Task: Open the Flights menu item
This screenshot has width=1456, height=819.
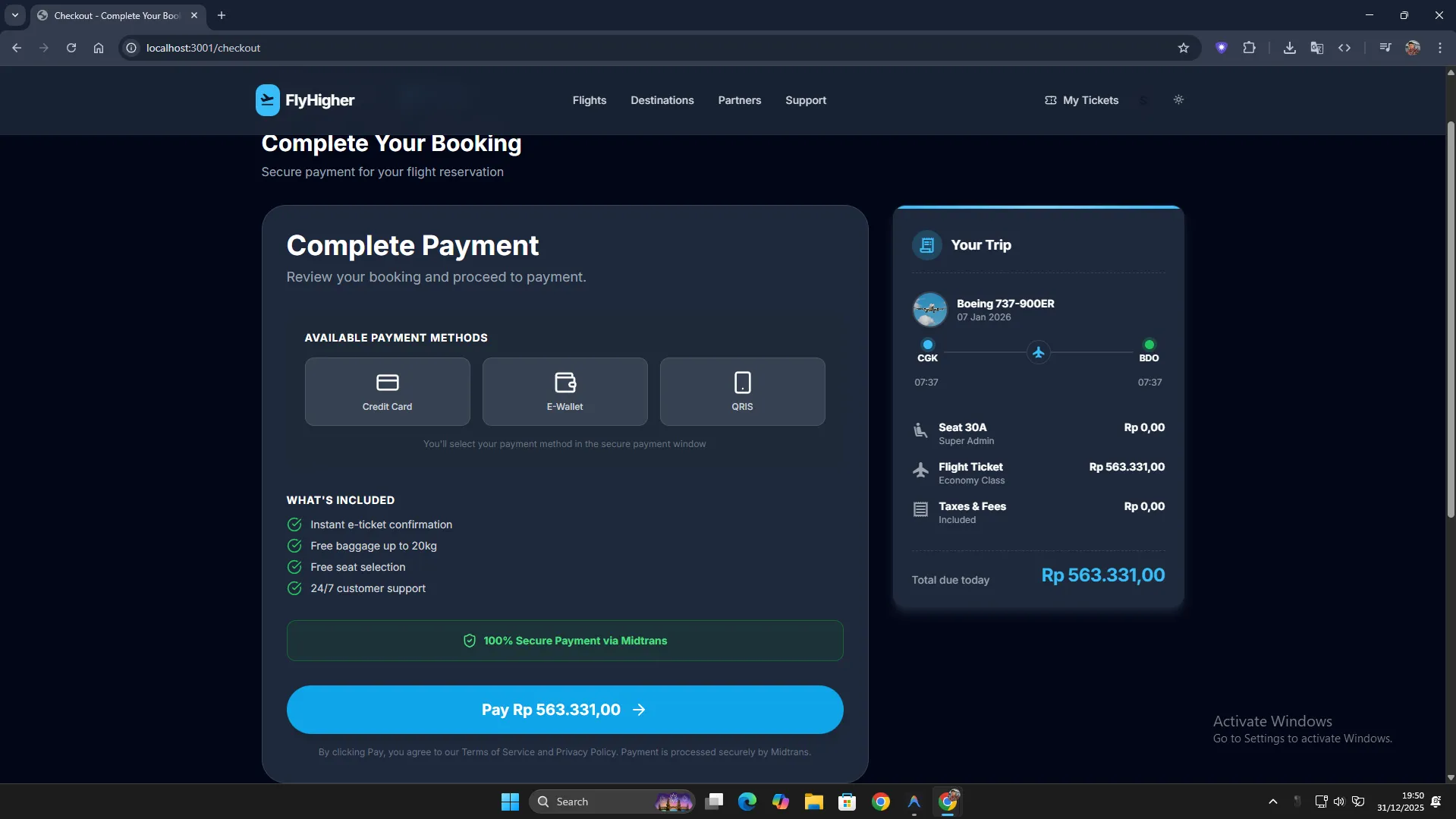Action: (x=589, y=100)
